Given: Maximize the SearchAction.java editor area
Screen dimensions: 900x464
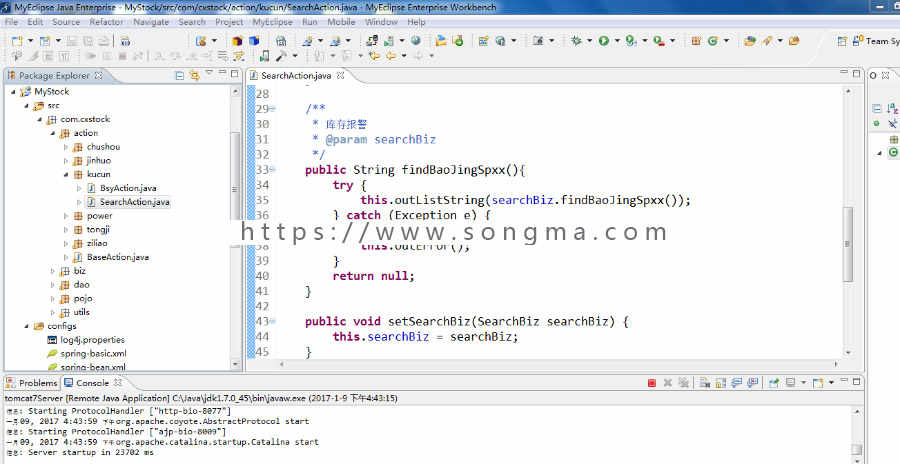Looking at the screenshot, I should click(856, 74).
